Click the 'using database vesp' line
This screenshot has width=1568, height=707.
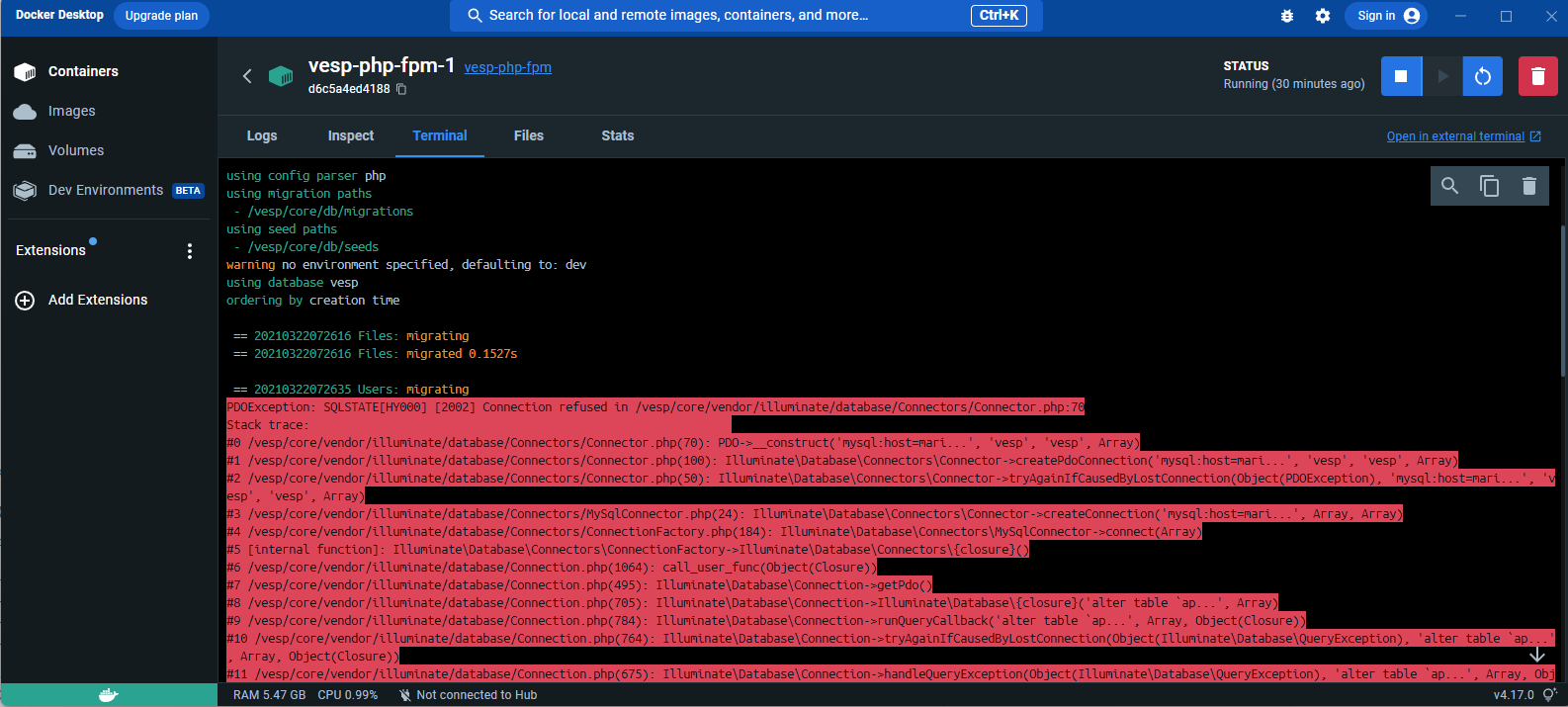click(293, 283)
